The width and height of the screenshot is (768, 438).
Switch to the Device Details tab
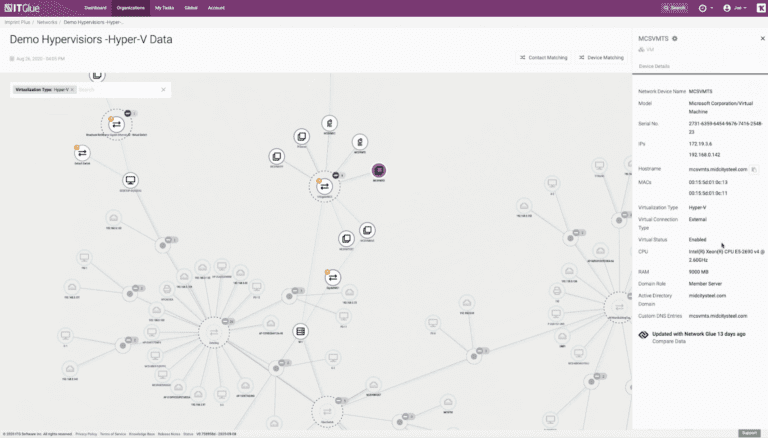pyautogui.click(x=654, y=66)
